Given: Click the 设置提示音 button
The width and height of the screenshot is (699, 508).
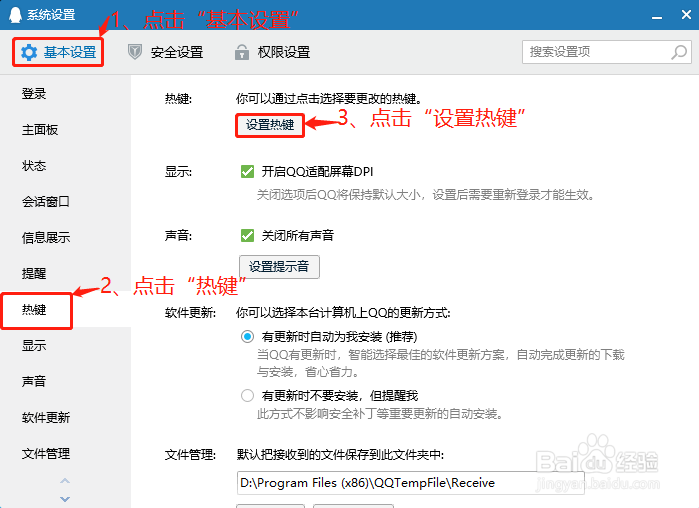Looking at the screenshot, I should point(279,267).
